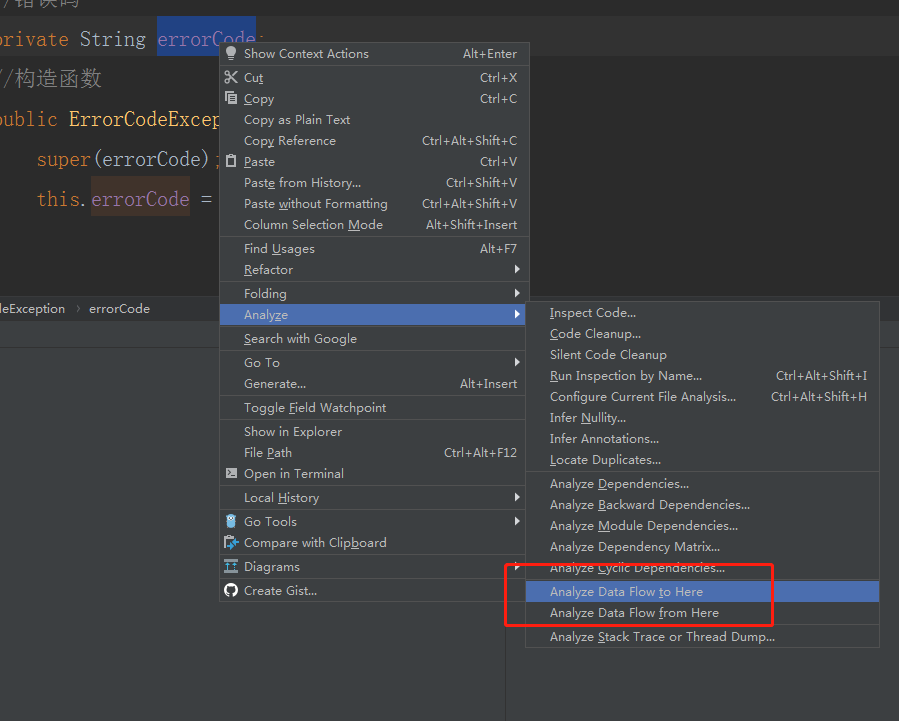Toggle Field Watchpoint on errorCode

pyautogui.click(x=314, y=408)
